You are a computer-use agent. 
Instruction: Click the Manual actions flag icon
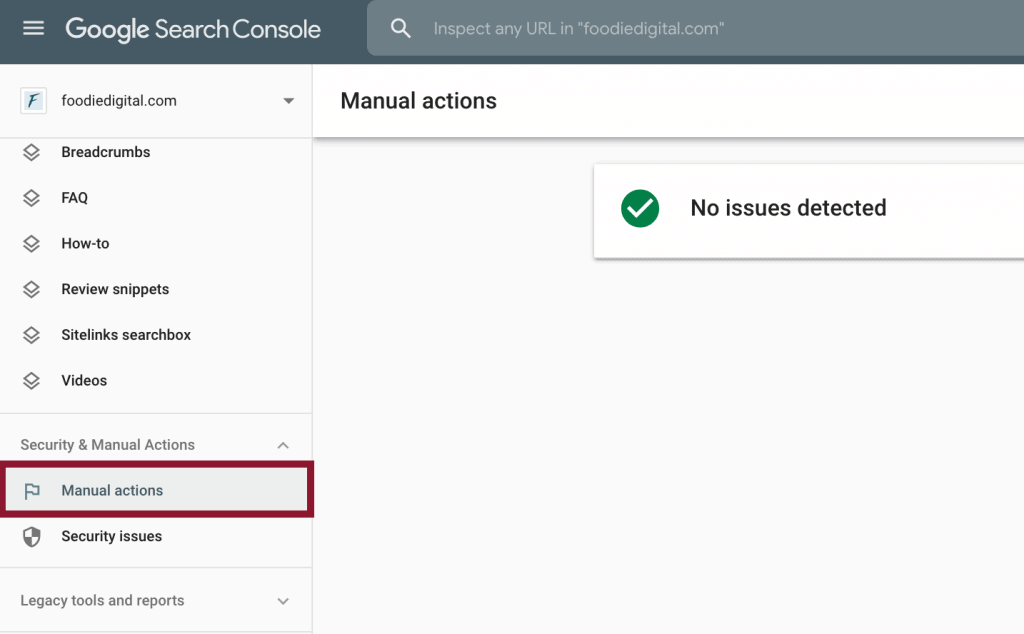point(32,491)
